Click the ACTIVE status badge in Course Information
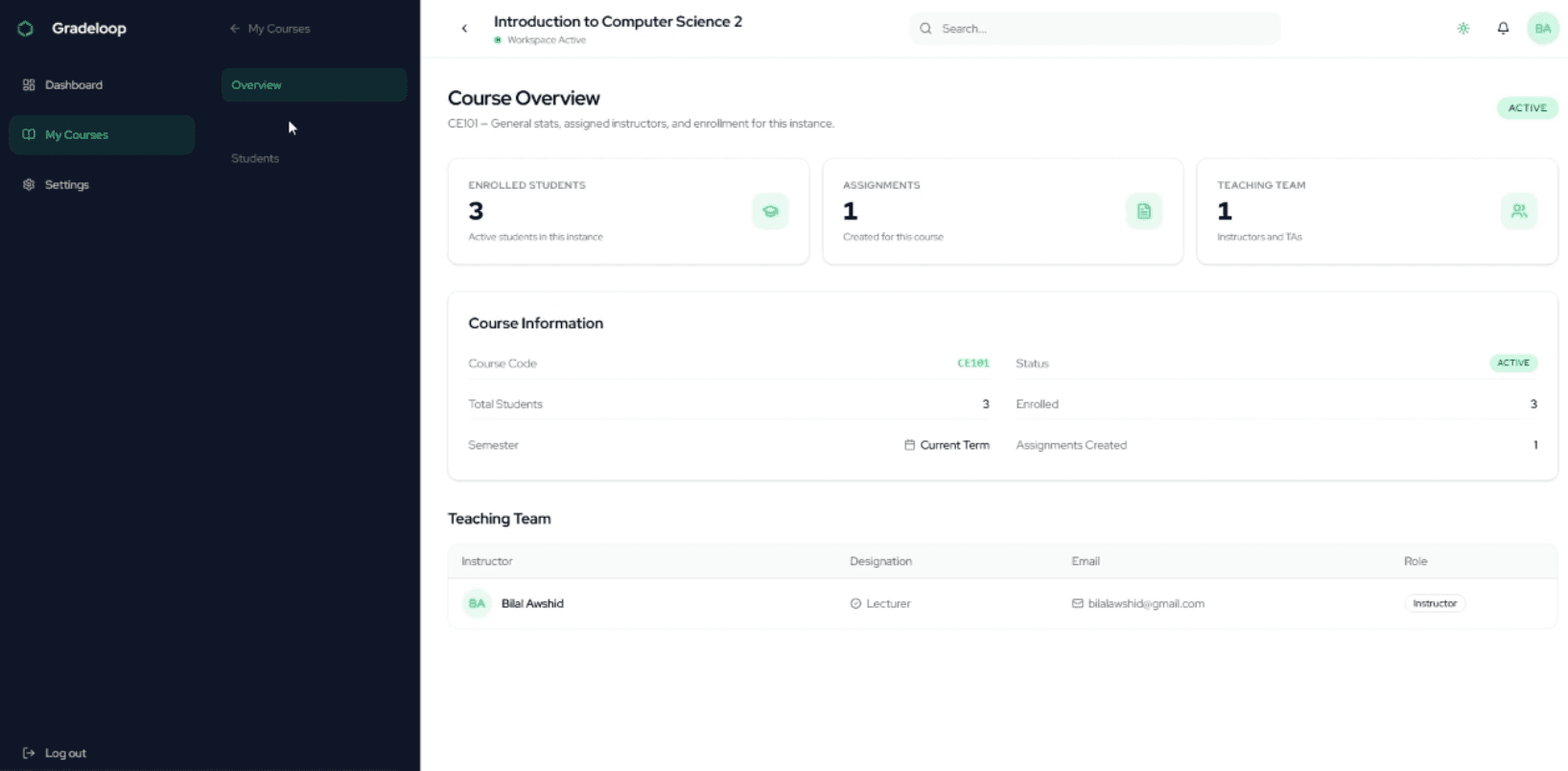This screenshot has height=771, width=1568. click(1513, 363)
